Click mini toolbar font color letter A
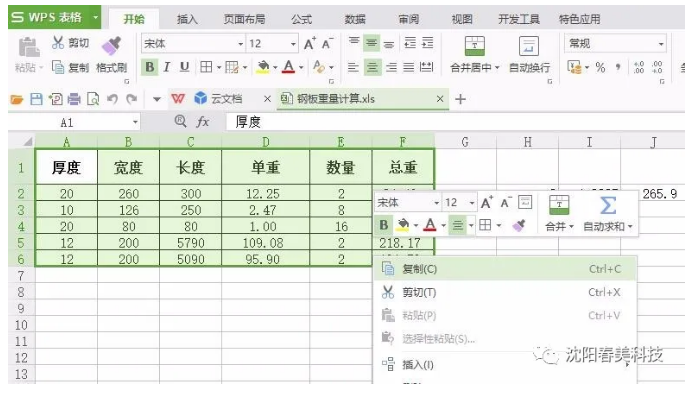 click(429, 225)
